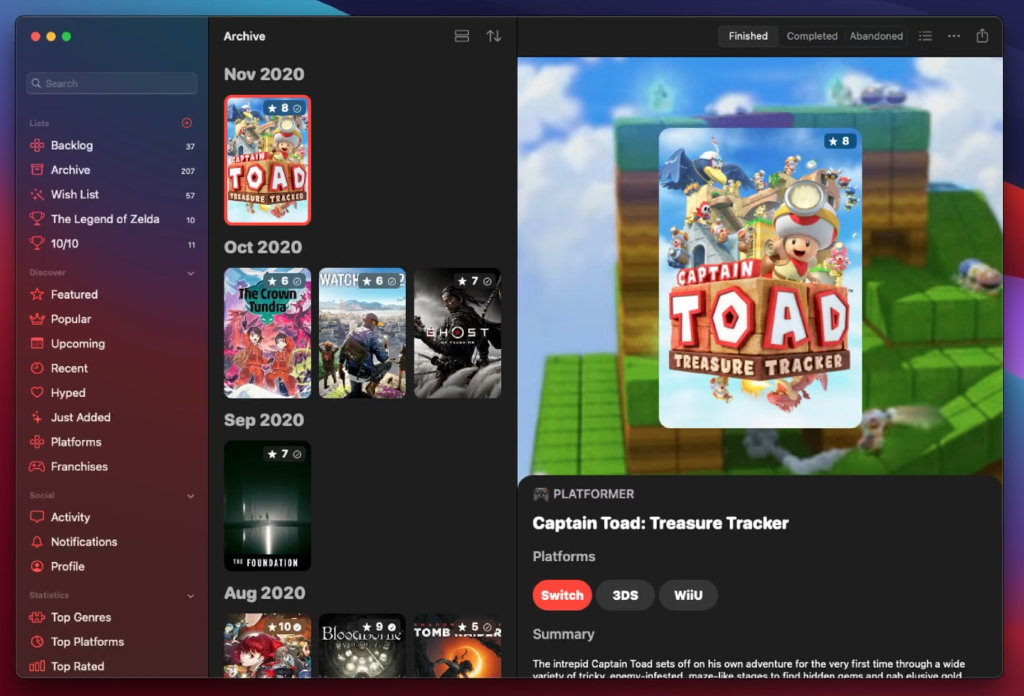This screenshot has width=1024, height=696.
Task: Click the Aug 2020 section header
Action: pos(264,593)
